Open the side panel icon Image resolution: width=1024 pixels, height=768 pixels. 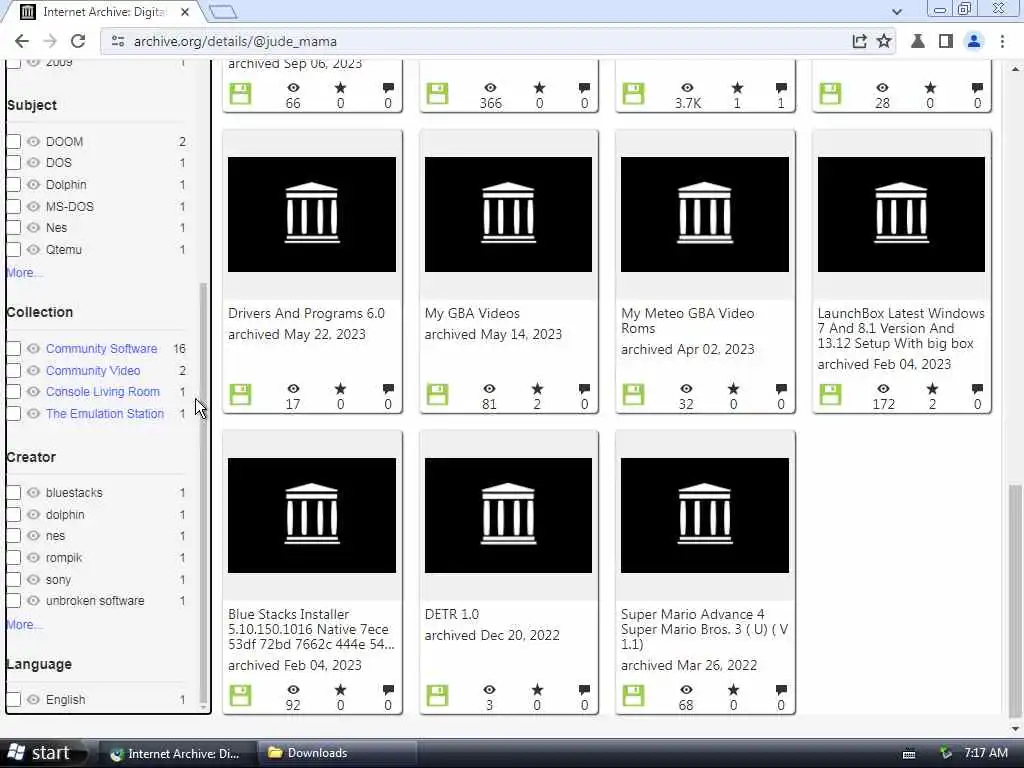click(946, 41)
